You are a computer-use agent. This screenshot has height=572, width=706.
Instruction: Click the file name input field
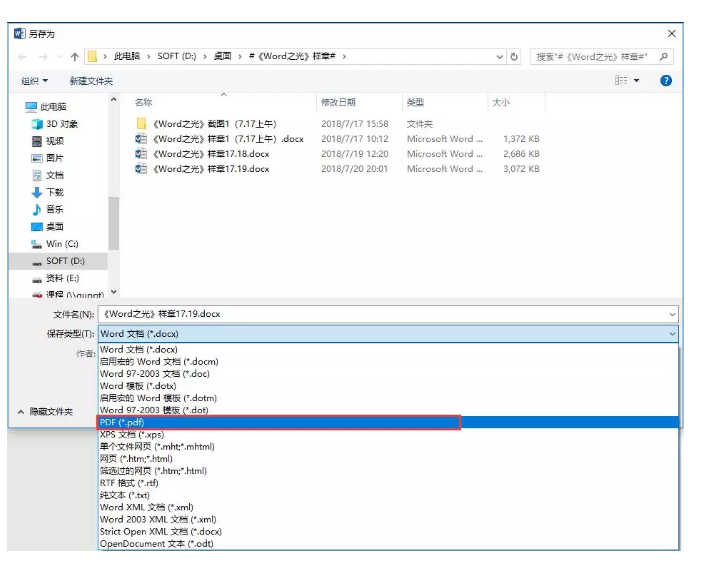pos(388,314)
